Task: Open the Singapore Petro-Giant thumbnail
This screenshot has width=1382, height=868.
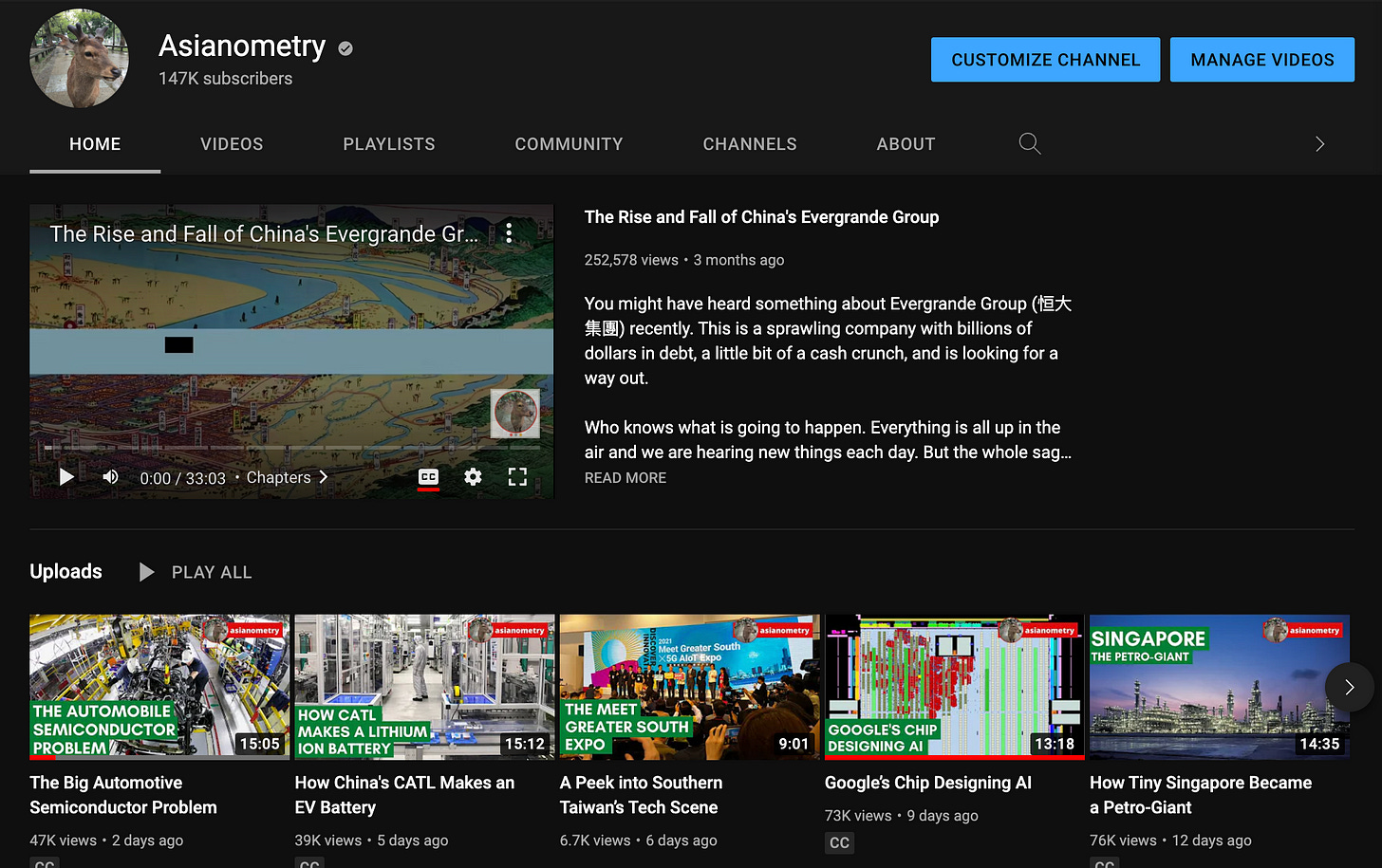Action: (1219, 687)
